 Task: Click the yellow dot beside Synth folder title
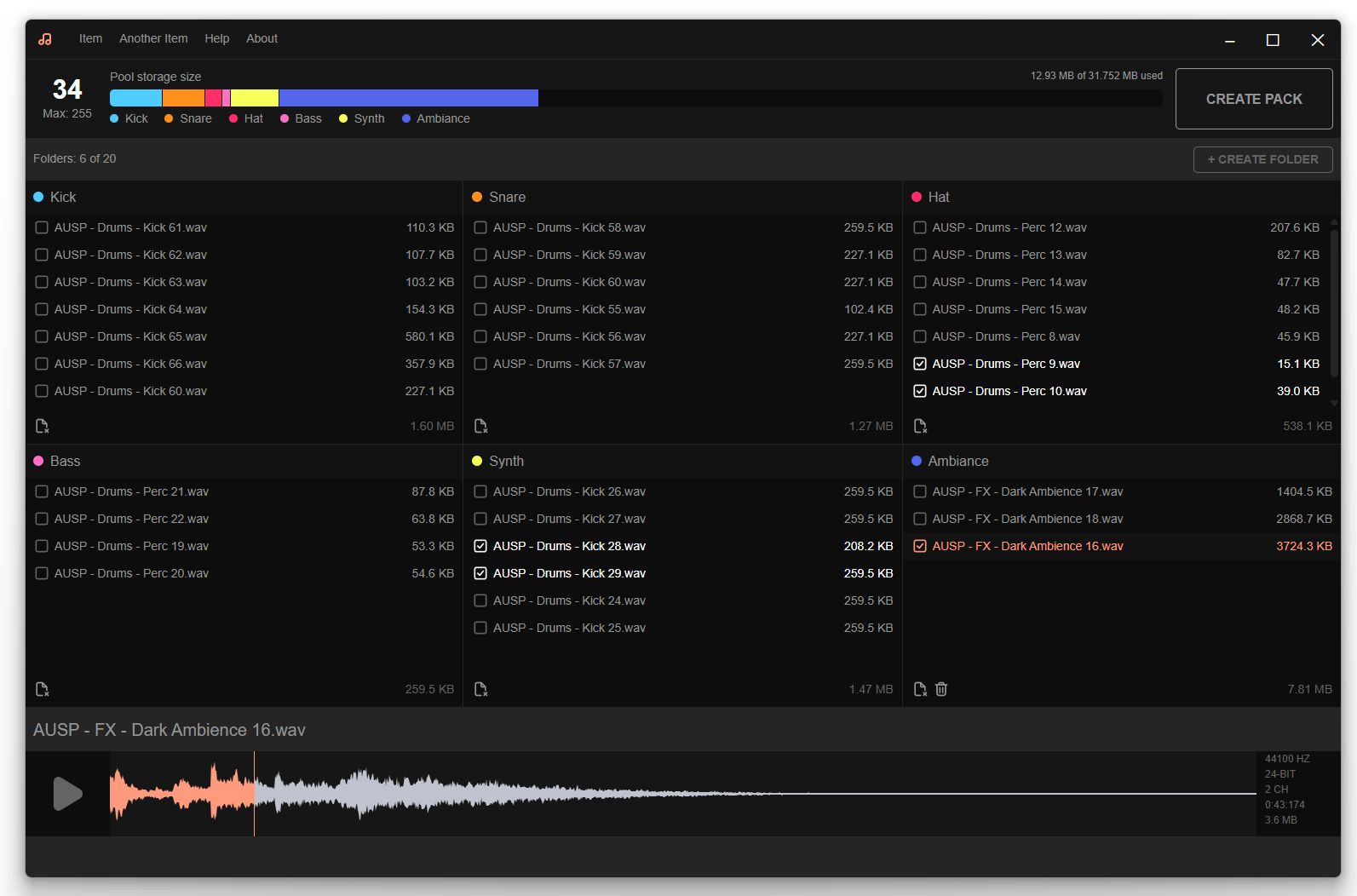(x=477, y=461)
